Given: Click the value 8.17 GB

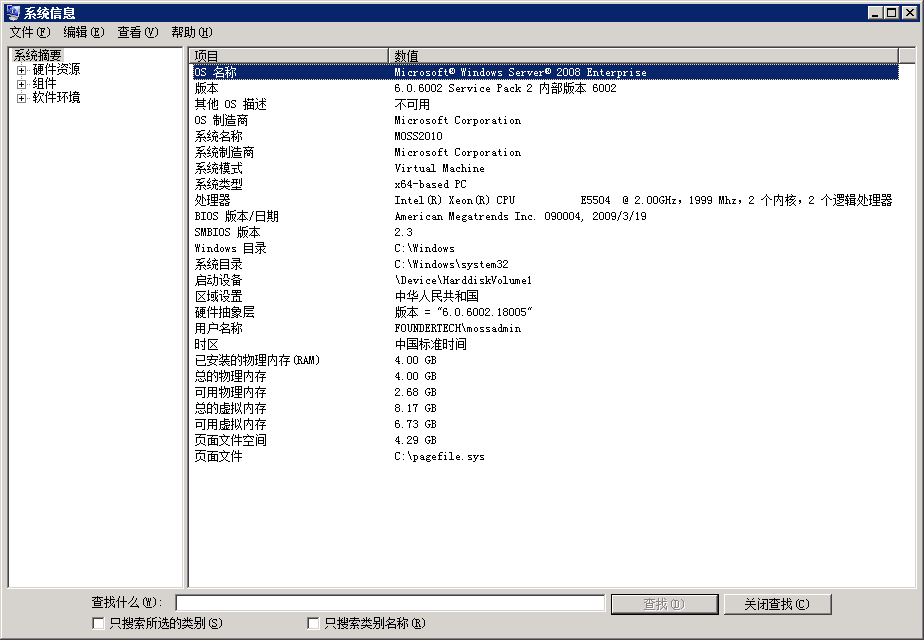Looking at the screenshot, I should [415, 408].
